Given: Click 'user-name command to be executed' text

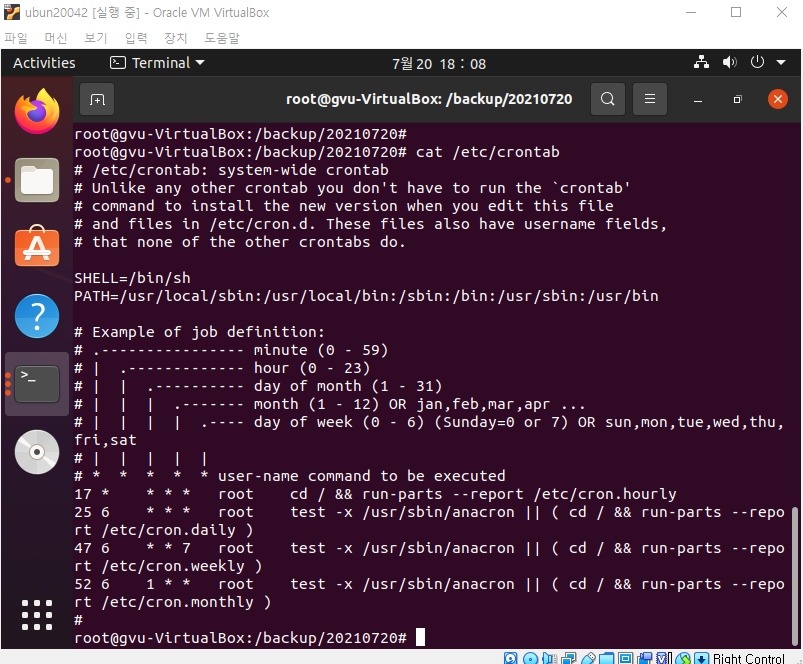Looking at the screenshot, I should (x=362, y=476).
